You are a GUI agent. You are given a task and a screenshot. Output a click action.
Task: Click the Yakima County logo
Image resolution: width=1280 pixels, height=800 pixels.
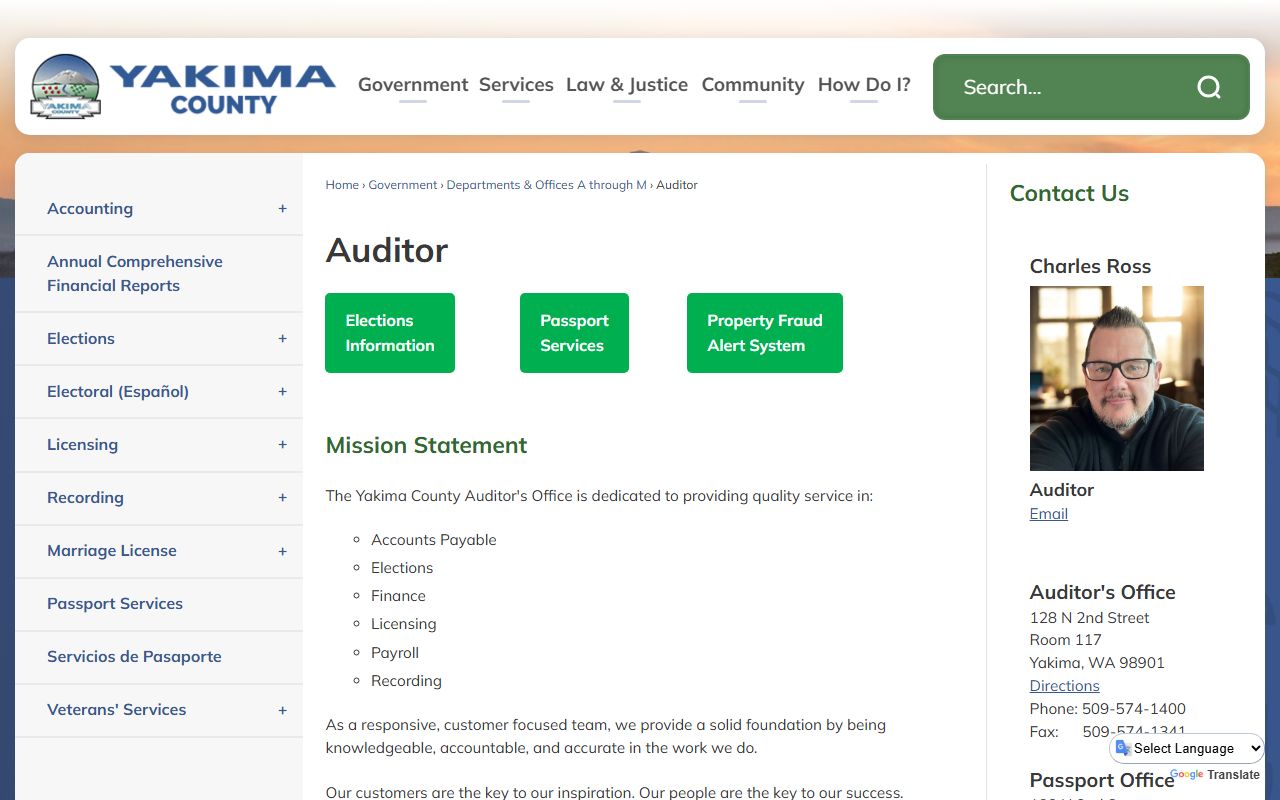click(183, 86)
